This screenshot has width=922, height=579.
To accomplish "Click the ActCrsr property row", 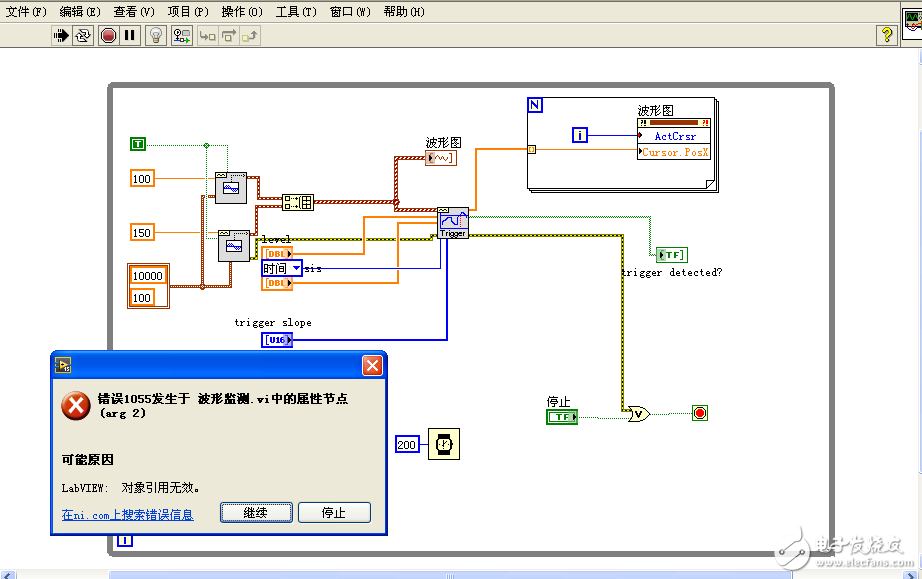I will point(674,136).
